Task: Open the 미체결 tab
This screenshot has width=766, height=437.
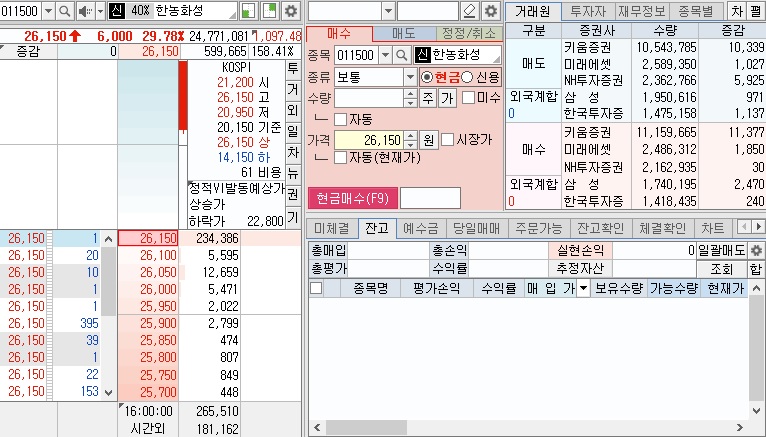Action: (332, 228)
